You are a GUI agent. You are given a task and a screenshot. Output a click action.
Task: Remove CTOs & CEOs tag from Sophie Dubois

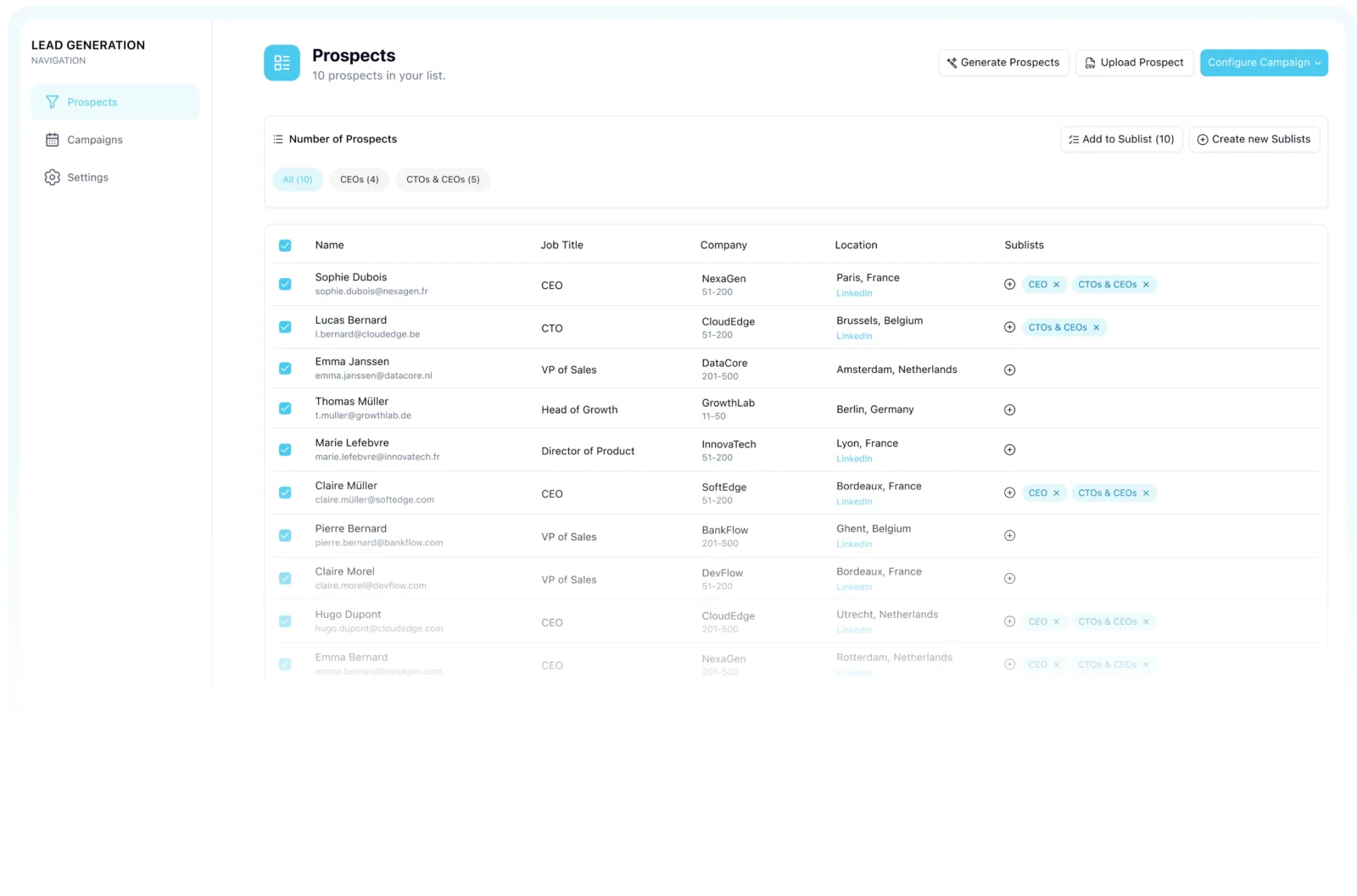tap(1146, 285)
